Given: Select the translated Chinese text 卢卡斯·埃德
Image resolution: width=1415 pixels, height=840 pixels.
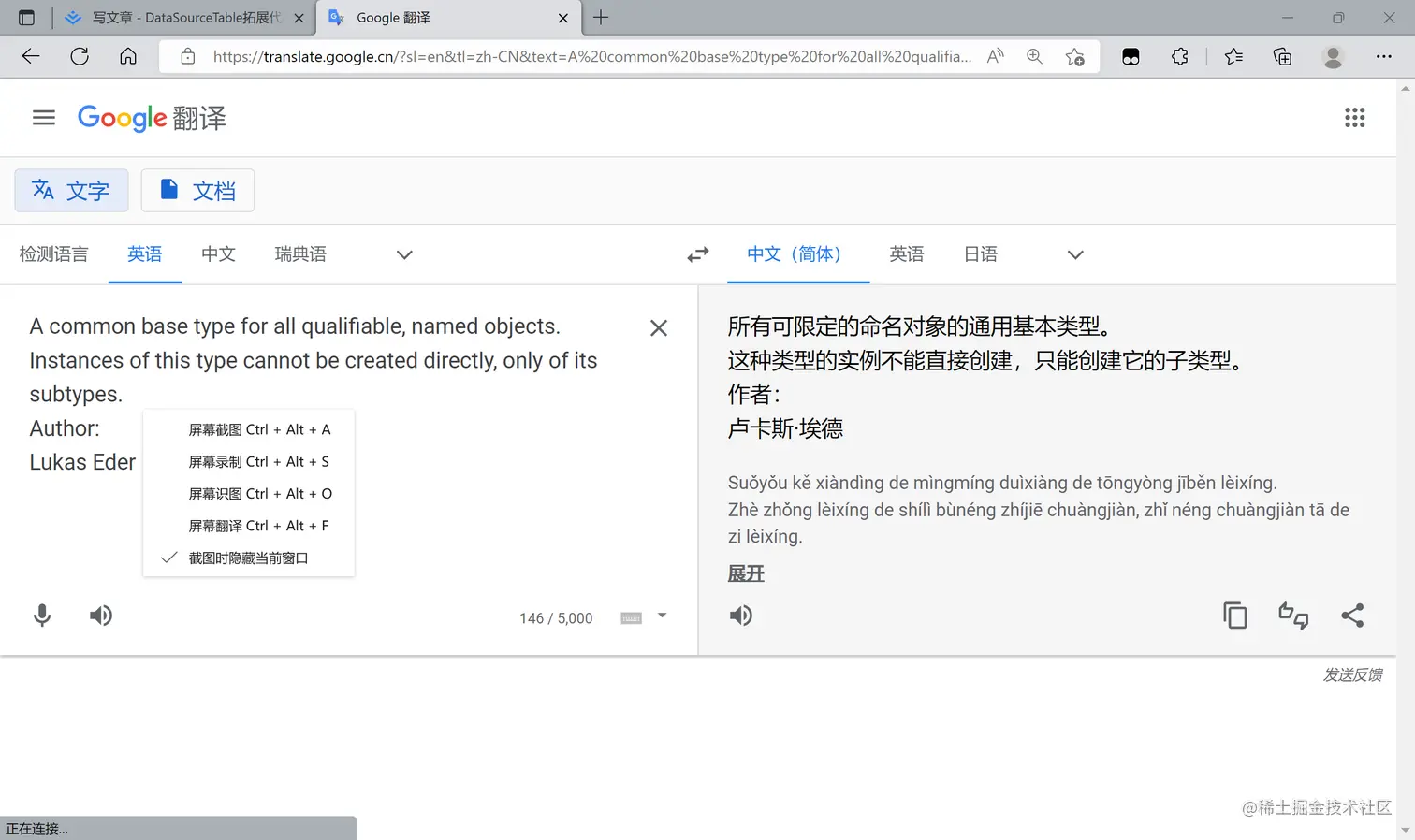Looking at the screenshot, I should pos(785,428).
